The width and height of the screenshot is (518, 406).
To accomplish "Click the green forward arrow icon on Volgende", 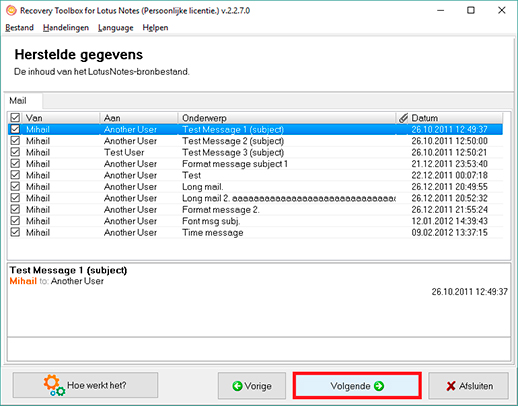I will (x=379, y=386).
